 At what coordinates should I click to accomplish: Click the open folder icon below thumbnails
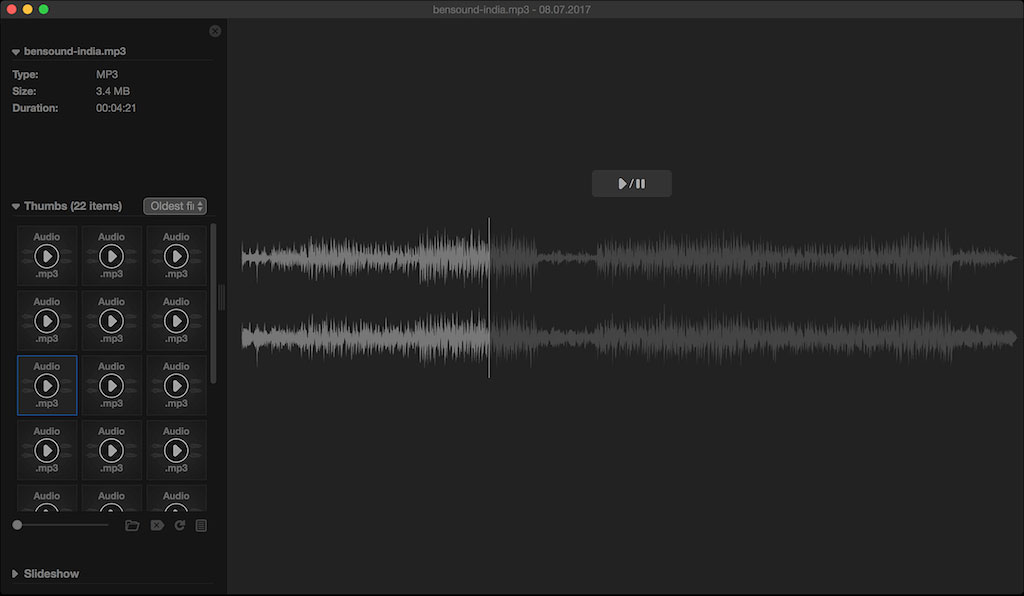[x=132, y=525]
